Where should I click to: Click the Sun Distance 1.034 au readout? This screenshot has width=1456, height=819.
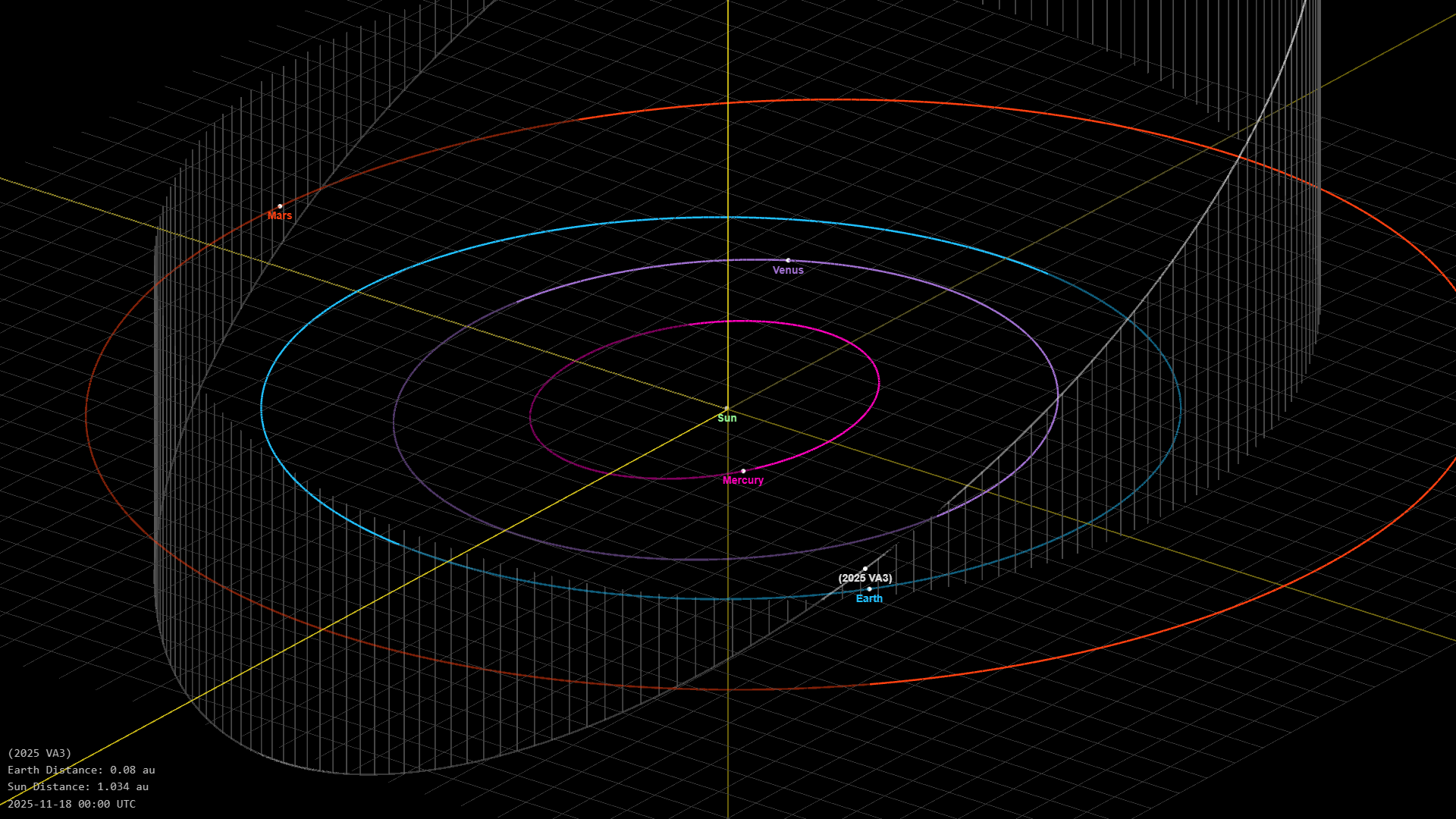[78, 786]
